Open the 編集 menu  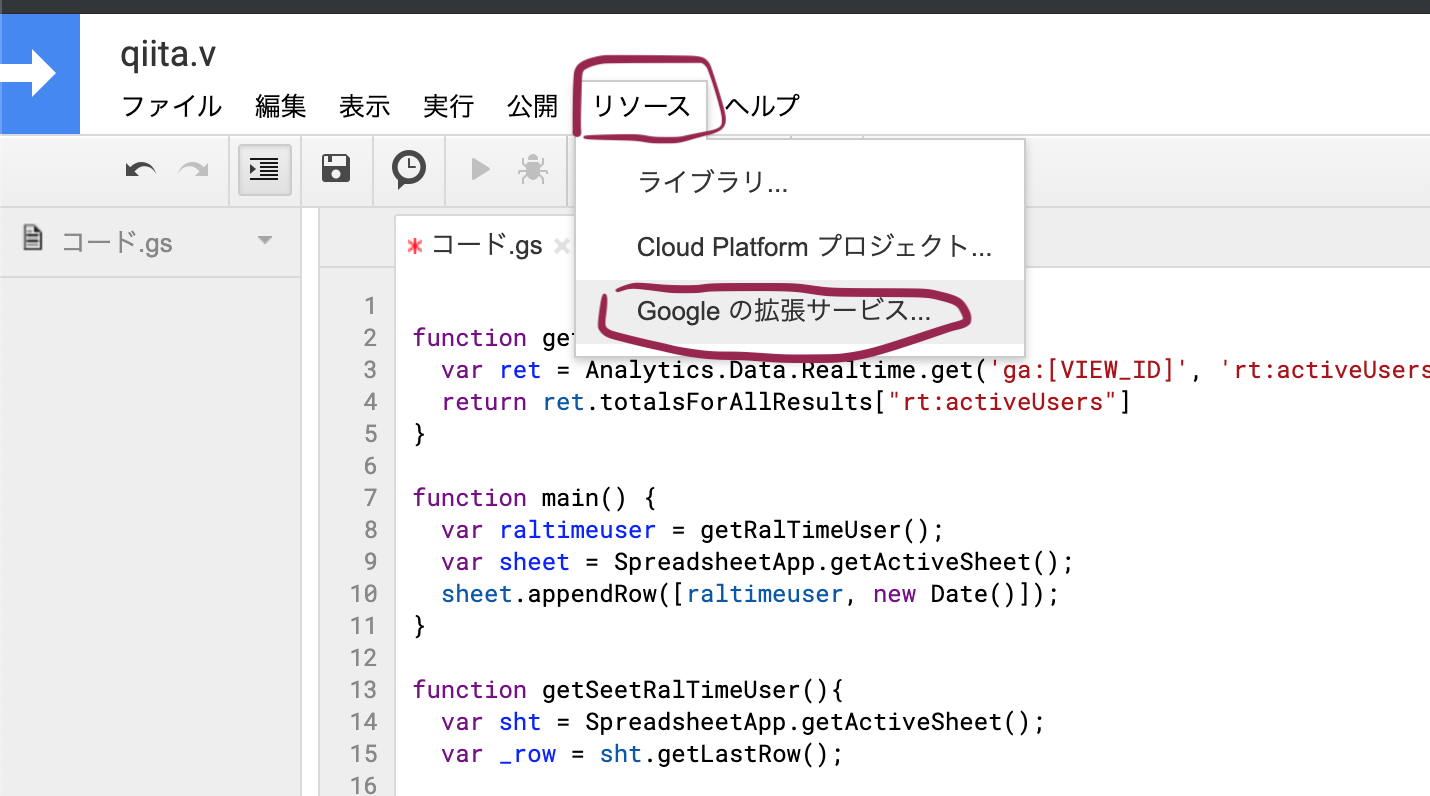[x=280, y=106]
